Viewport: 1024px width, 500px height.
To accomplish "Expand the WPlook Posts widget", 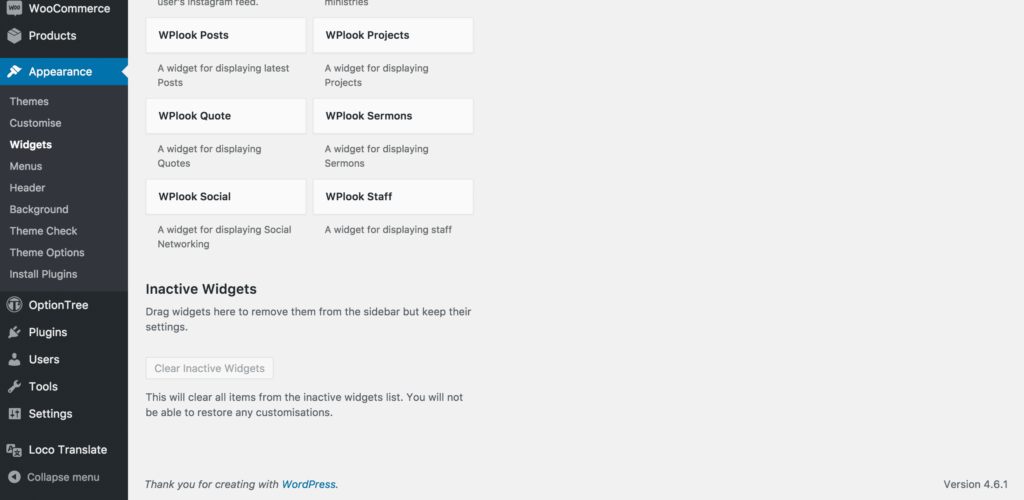I will (226, 35).
